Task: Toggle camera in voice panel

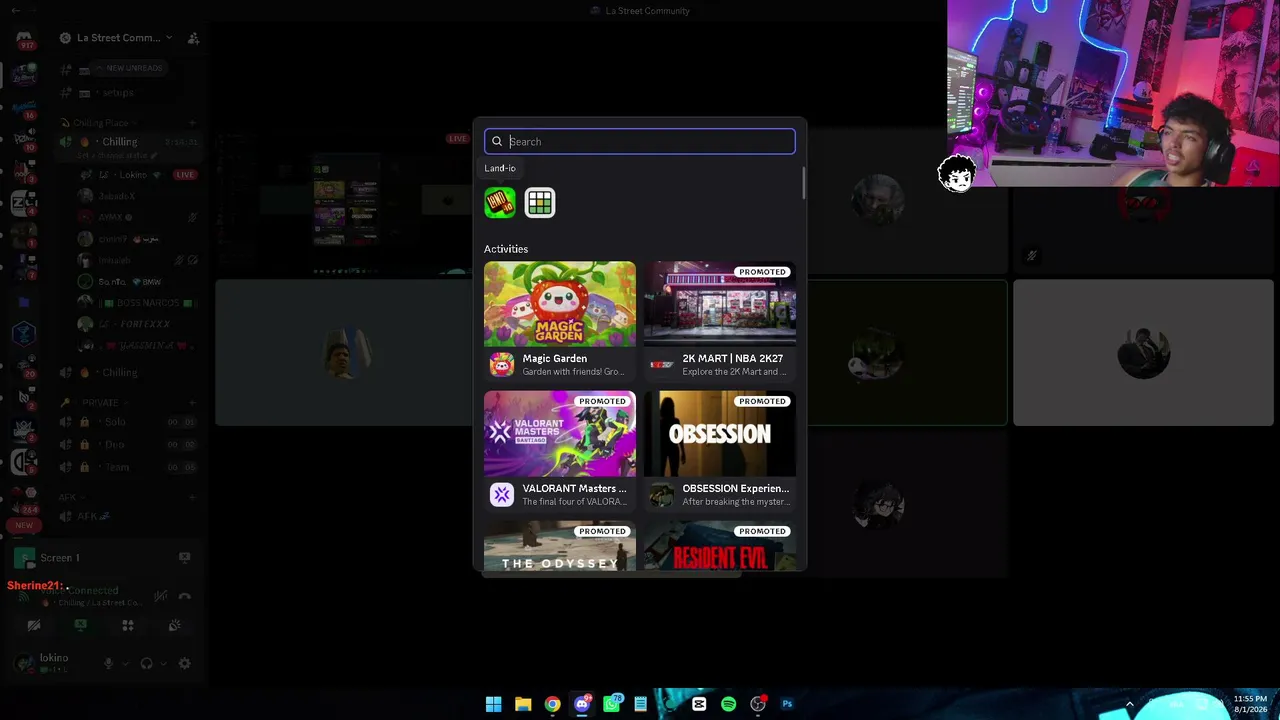Action: (34, 625)
